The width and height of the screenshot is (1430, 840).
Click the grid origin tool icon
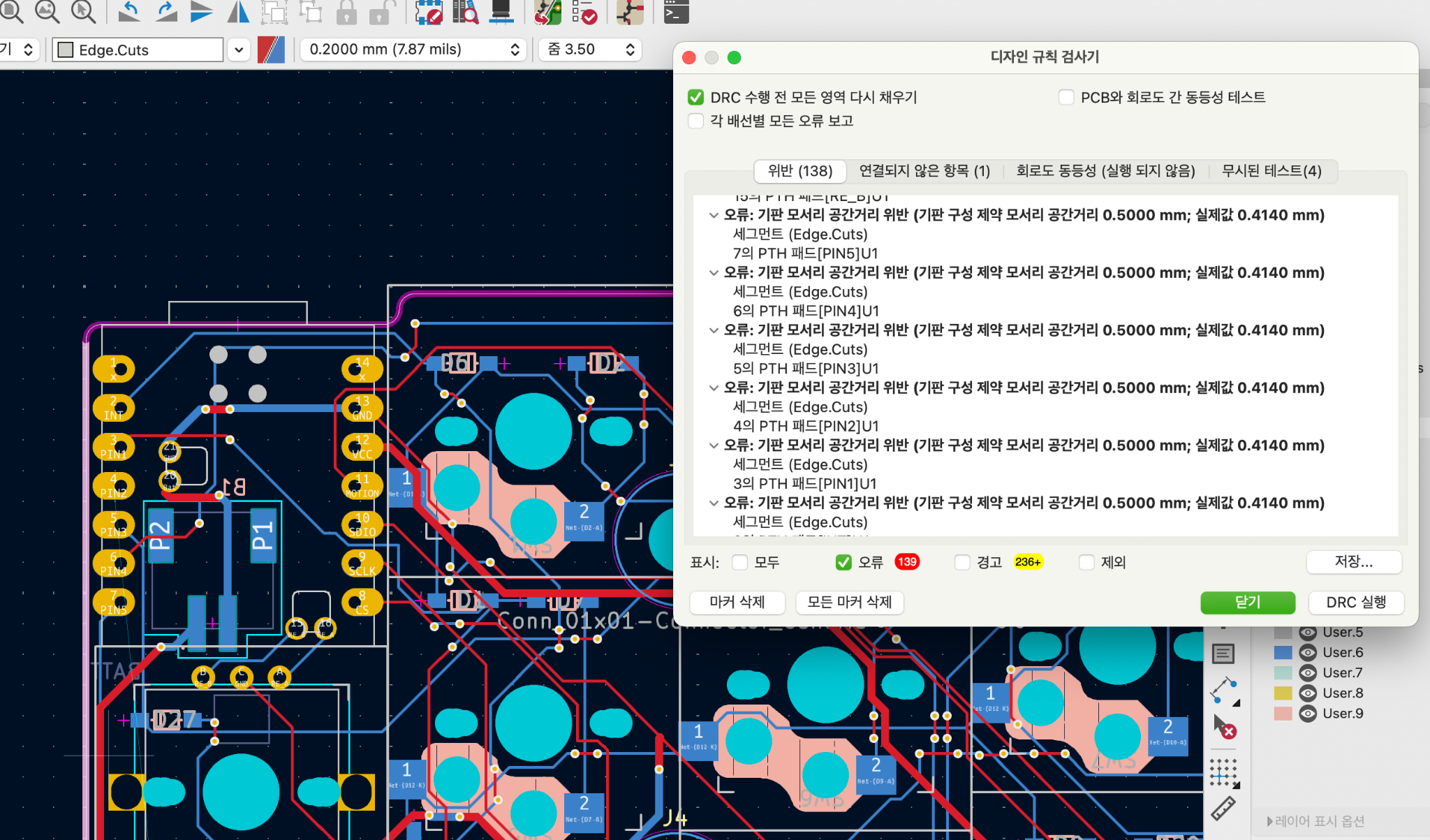coord(1223,772)
